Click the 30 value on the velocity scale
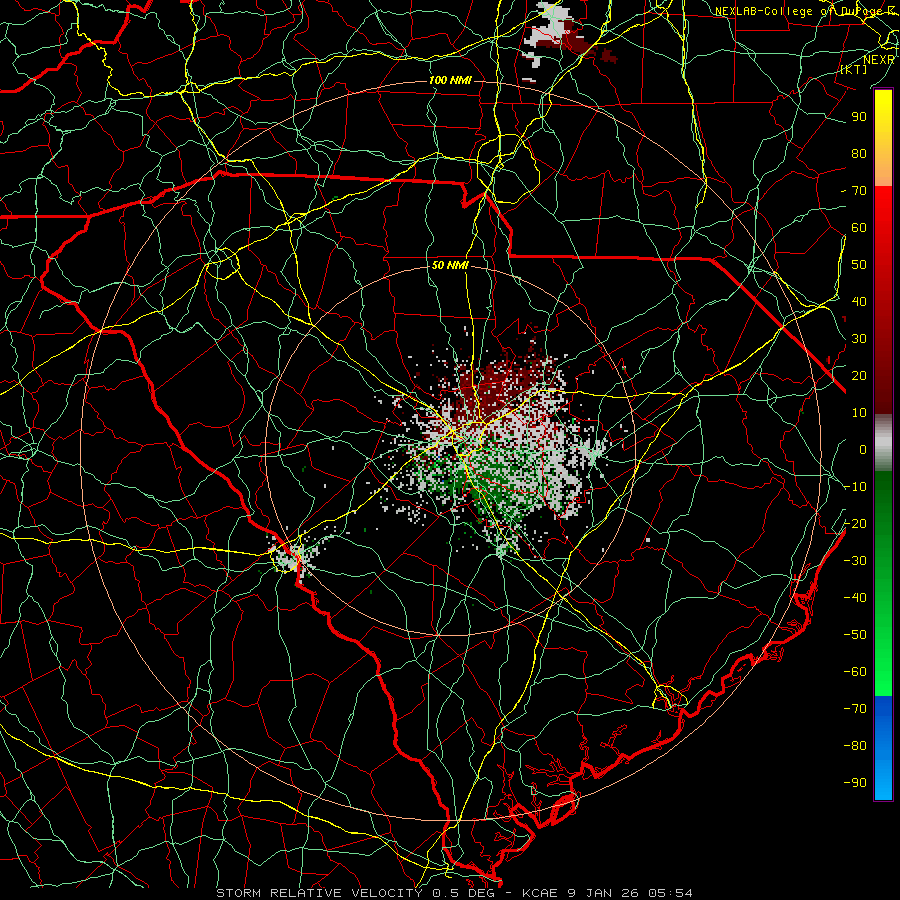The width and height of the screenshot is (900, 900). (x=859, y=339)
